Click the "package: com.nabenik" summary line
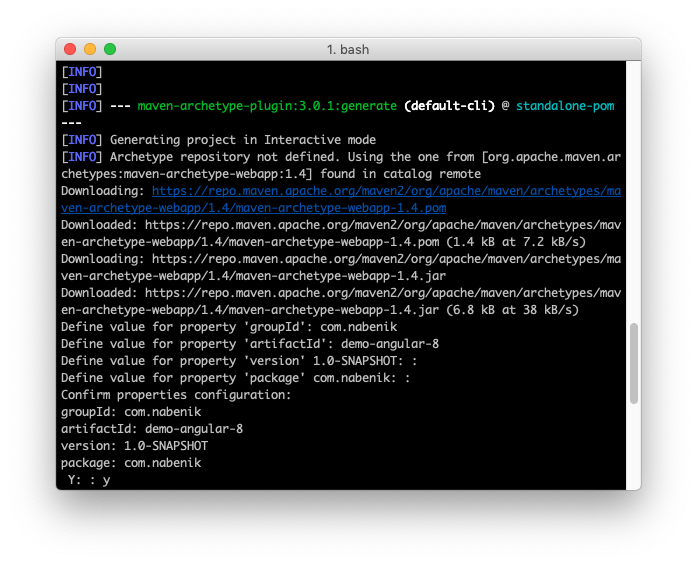The image size is (697, 564). 131,463
